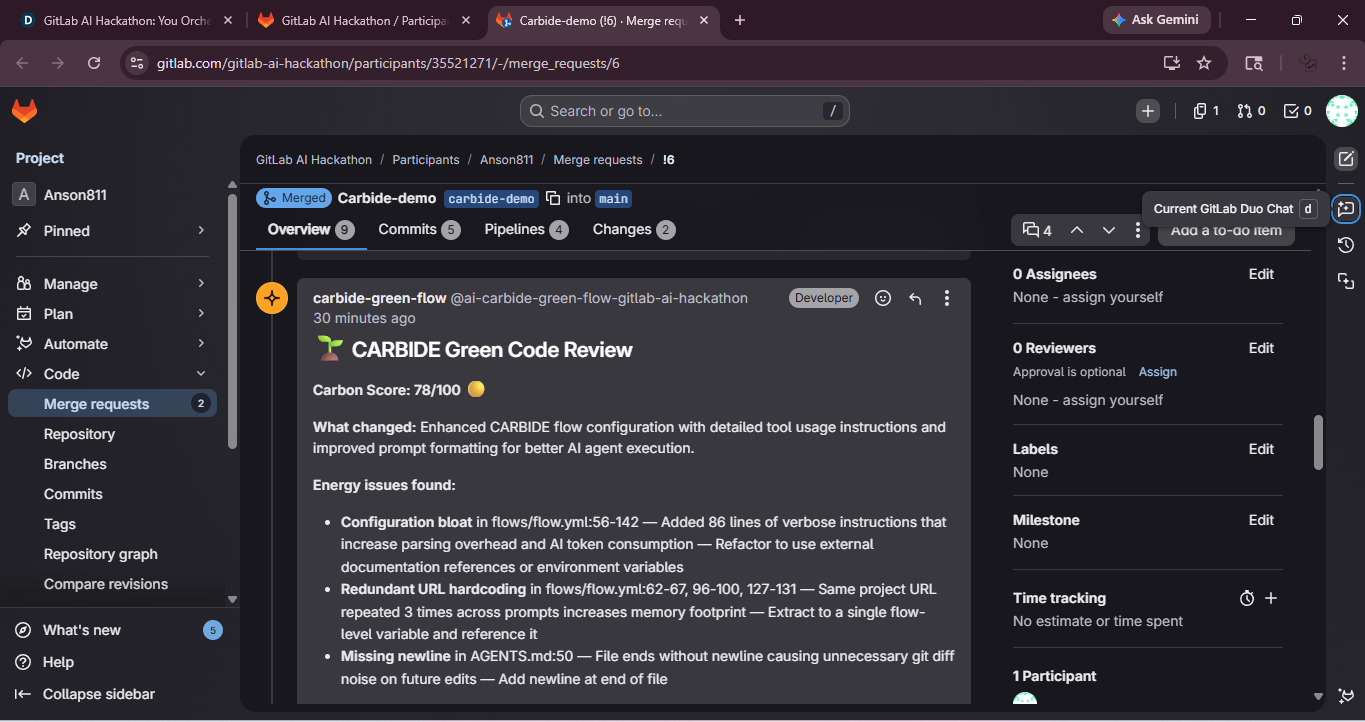The width and height of the screenshot is (1365, 722).
Task: Expand the Pinned sidebar section
Action: coord(112,231)
